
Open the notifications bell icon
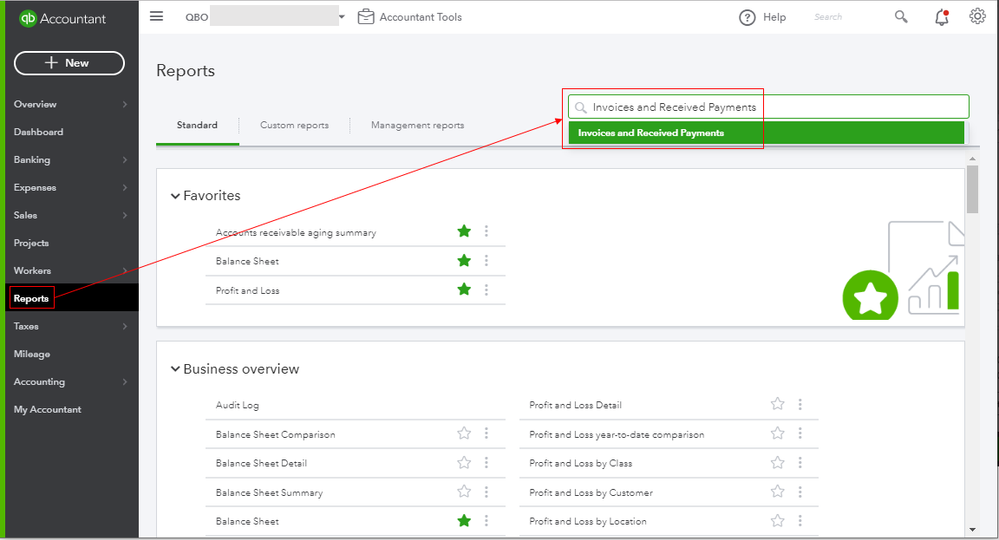click(x=941, y=17)
